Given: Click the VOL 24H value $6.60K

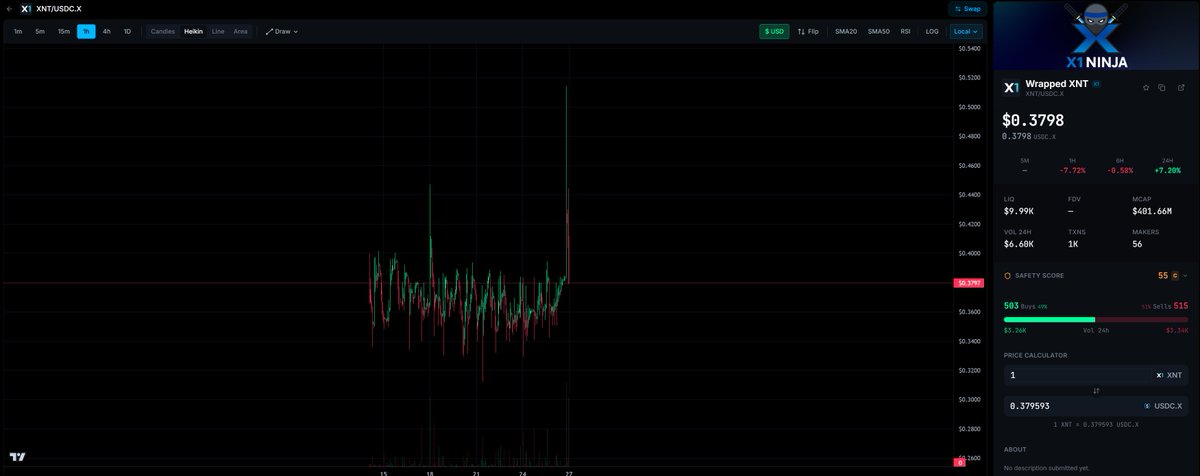Looking at the screenshot, I should coord(1019,244).
